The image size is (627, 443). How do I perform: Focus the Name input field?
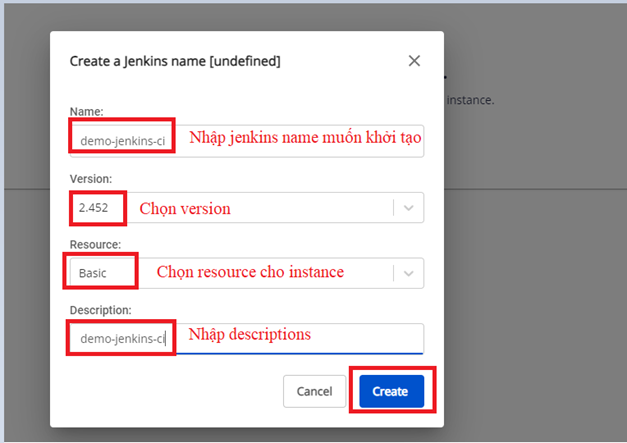pyautogui.click(x=300, y=141)
